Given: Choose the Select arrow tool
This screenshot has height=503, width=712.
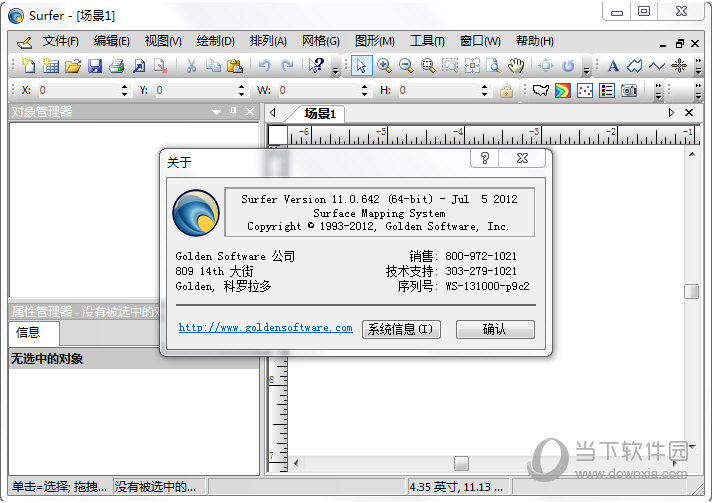Looking at the screenshot, I should 361,66.
